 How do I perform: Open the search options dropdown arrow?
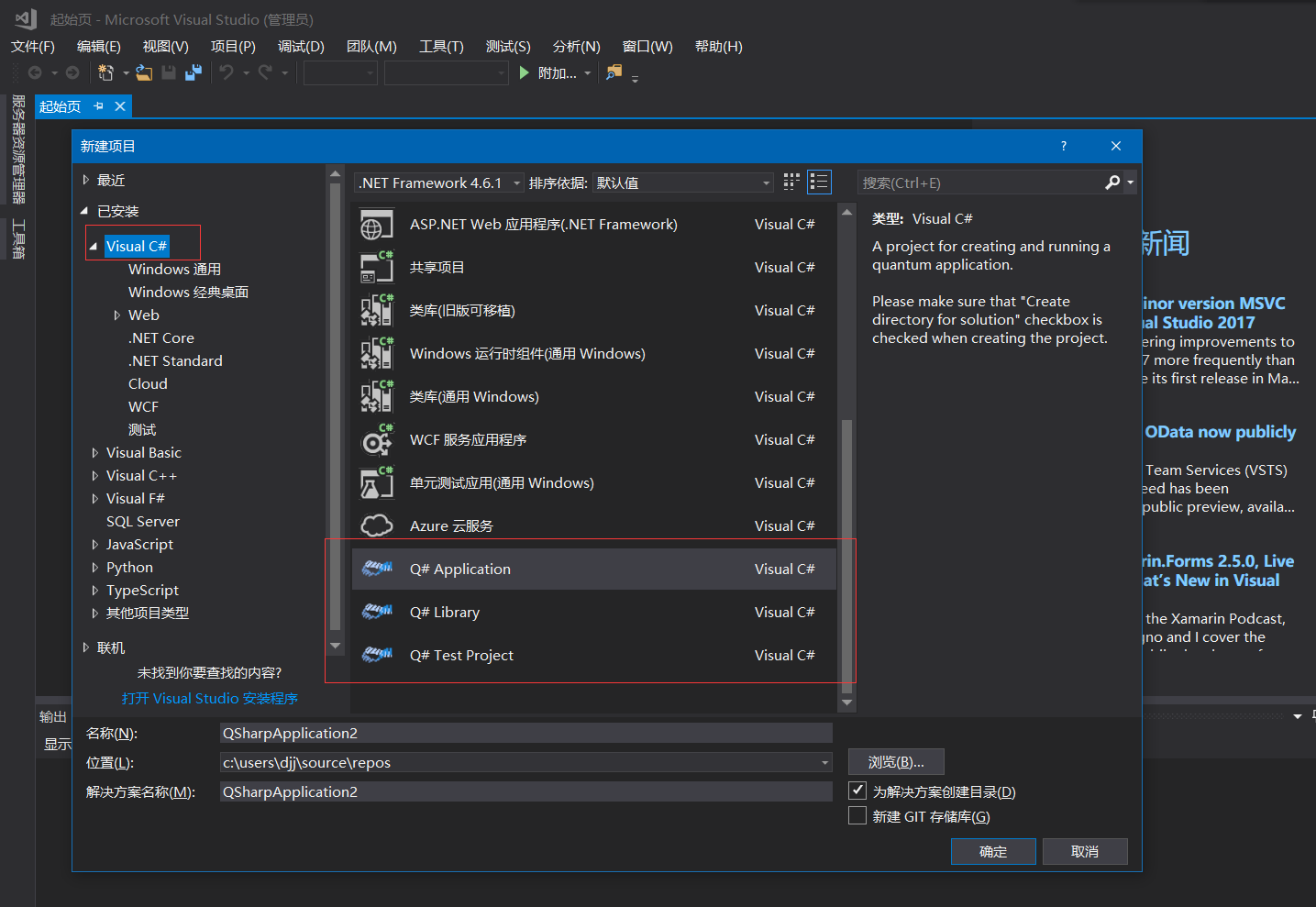point(1130,183)
